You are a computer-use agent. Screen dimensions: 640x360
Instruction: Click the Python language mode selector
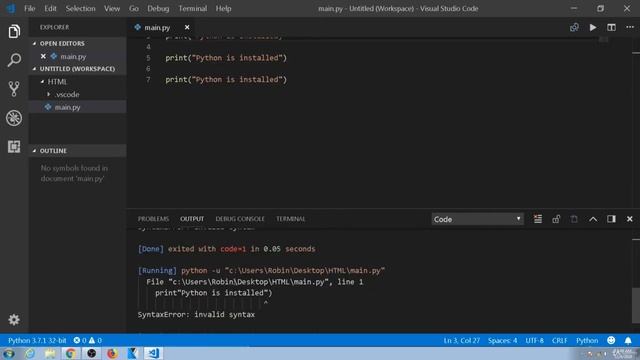click(587, 340)
